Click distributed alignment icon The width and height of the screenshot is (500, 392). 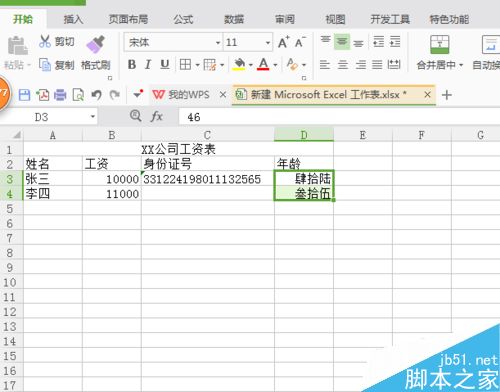click(x=394, y=64)
